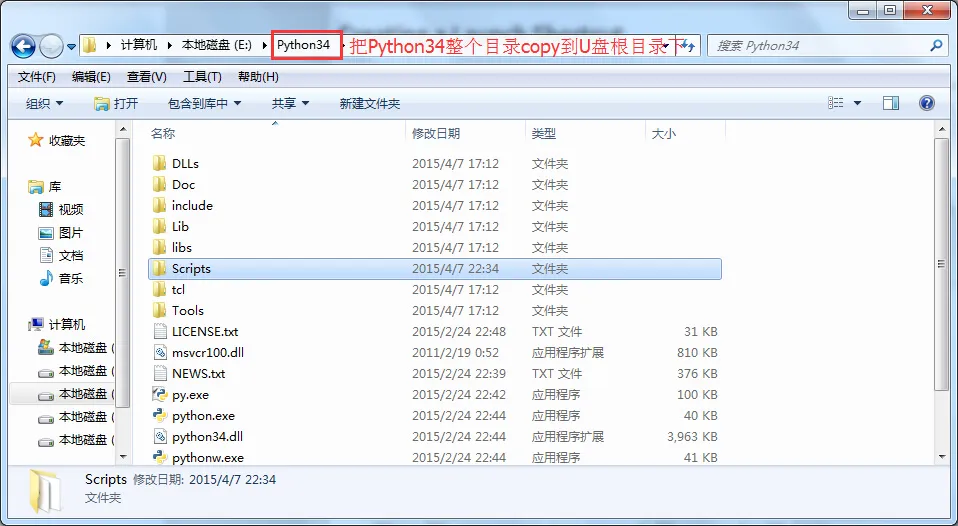The image size is (958, 526).
Task: Select the Lib folder icon
Action: pyautogui.click(x=159, y=226)
